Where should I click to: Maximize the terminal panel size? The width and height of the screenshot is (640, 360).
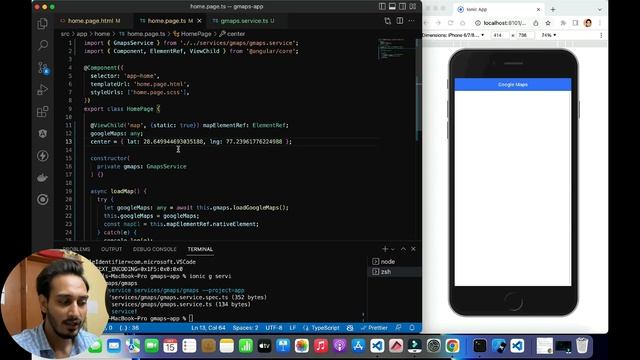point(403,249)
